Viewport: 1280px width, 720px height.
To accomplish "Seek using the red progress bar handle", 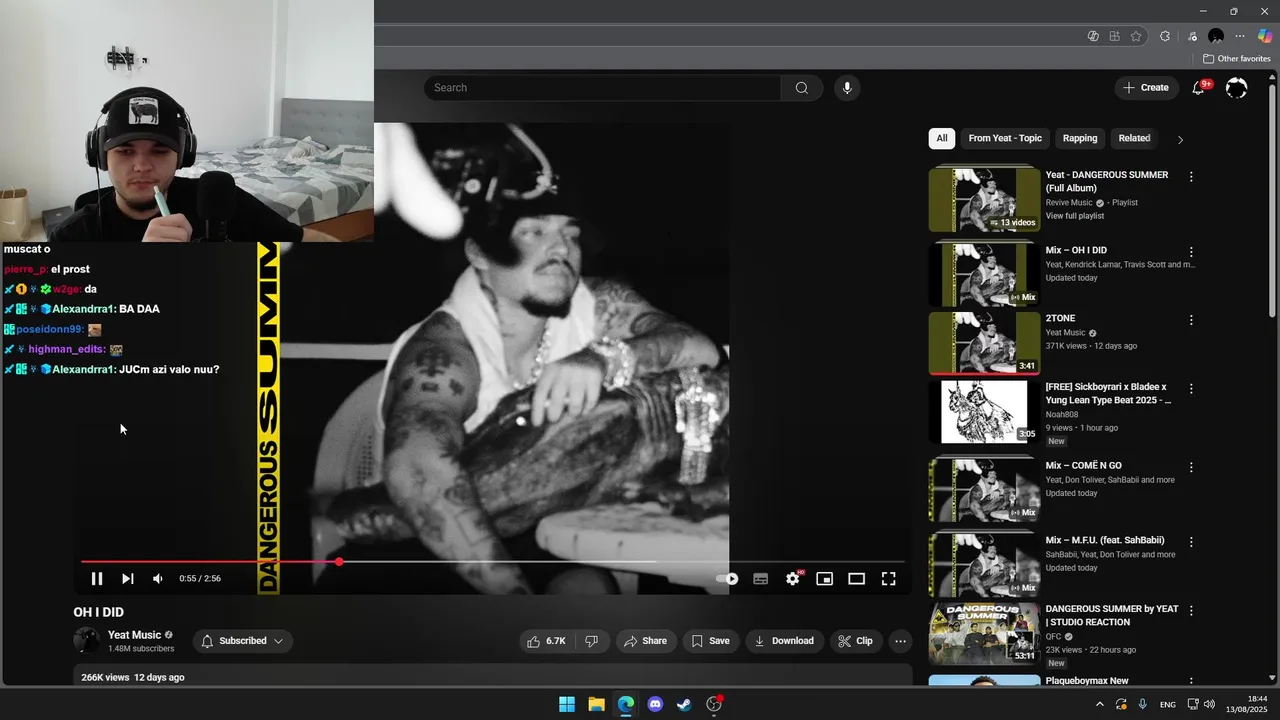I will [339, 562].
